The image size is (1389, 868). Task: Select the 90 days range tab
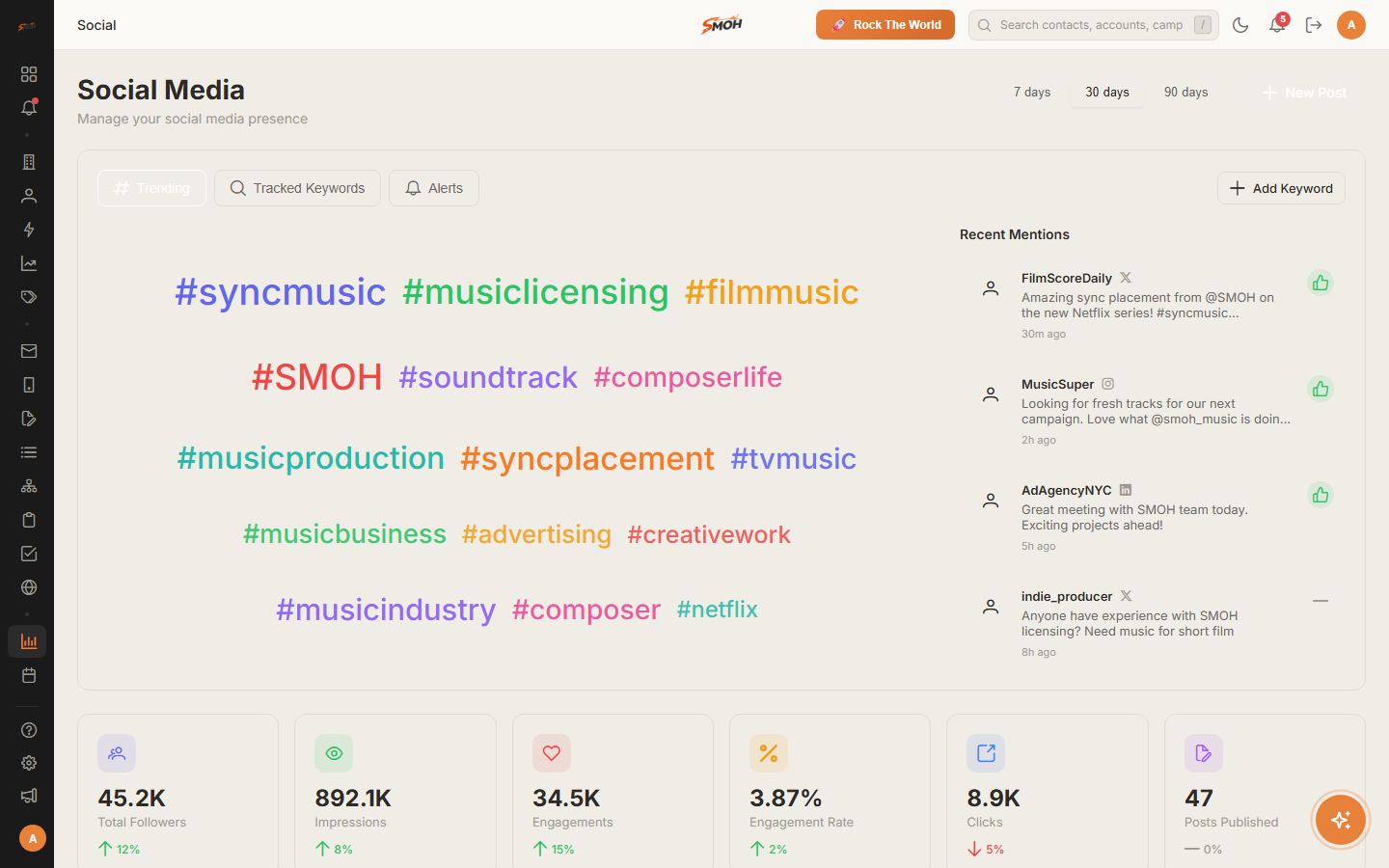[1185, 93]
